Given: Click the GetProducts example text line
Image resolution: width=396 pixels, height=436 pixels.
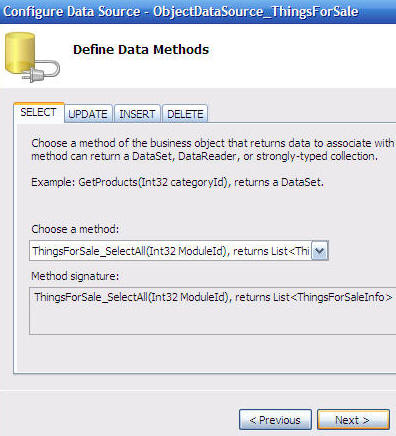Looking at the screenshot, I should click(177, 182).
